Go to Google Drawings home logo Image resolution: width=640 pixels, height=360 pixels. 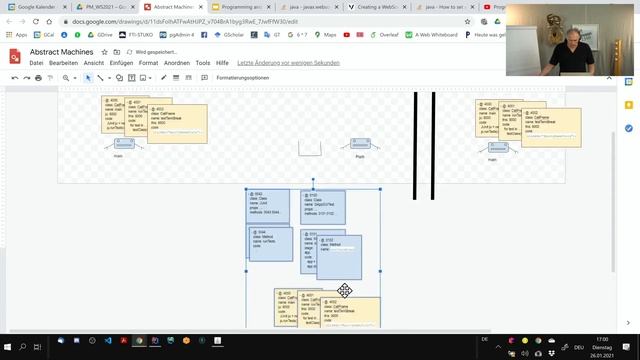(15, 56)
